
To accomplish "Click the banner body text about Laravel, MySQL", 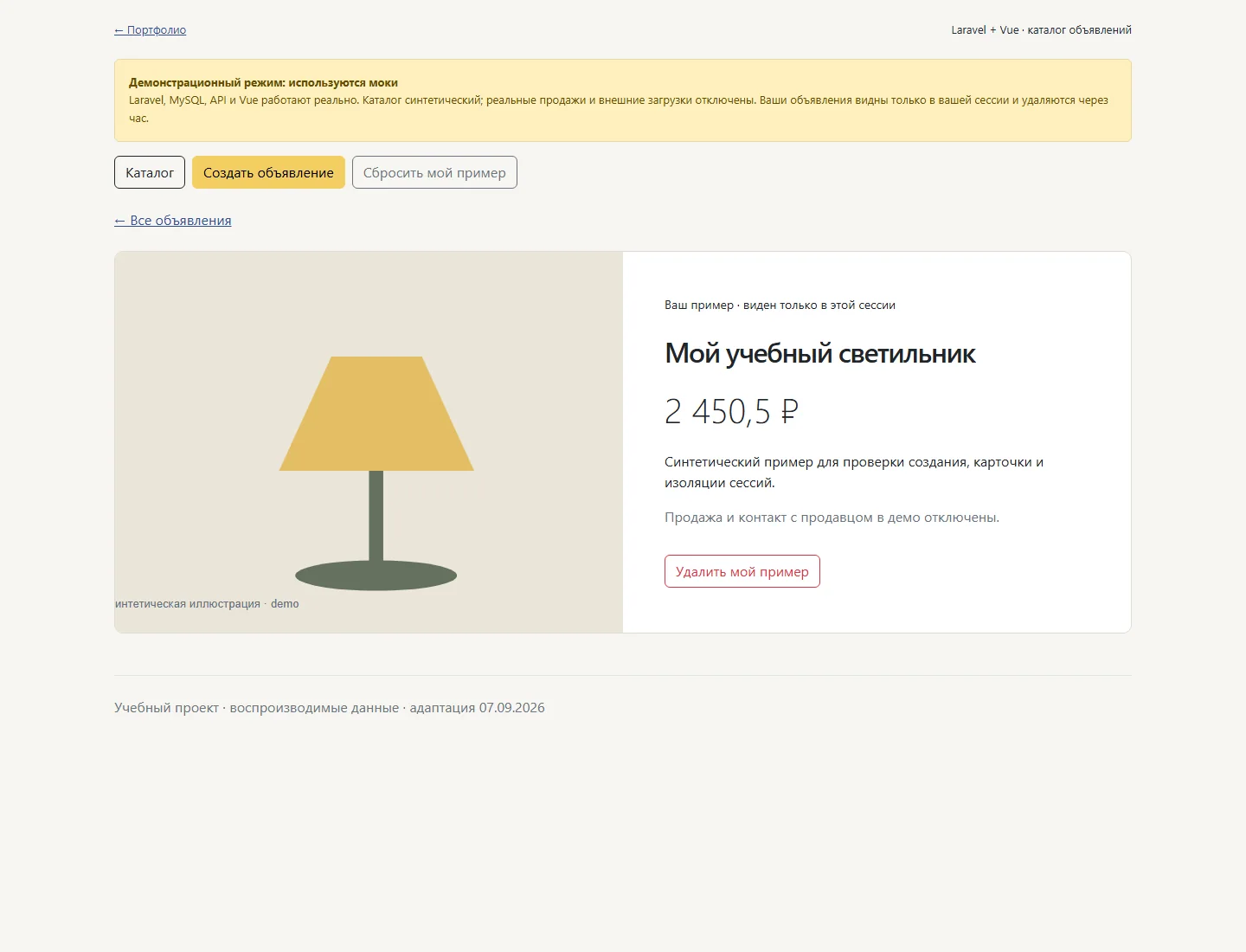I will 619,109.
